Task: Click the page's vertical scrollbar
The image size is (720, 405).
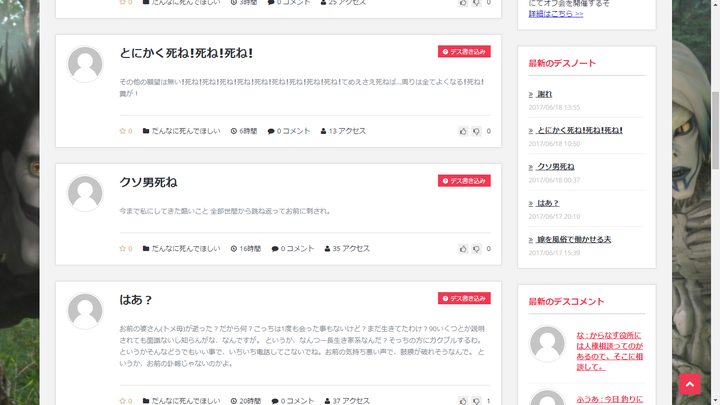Action: tap(714, 200)
